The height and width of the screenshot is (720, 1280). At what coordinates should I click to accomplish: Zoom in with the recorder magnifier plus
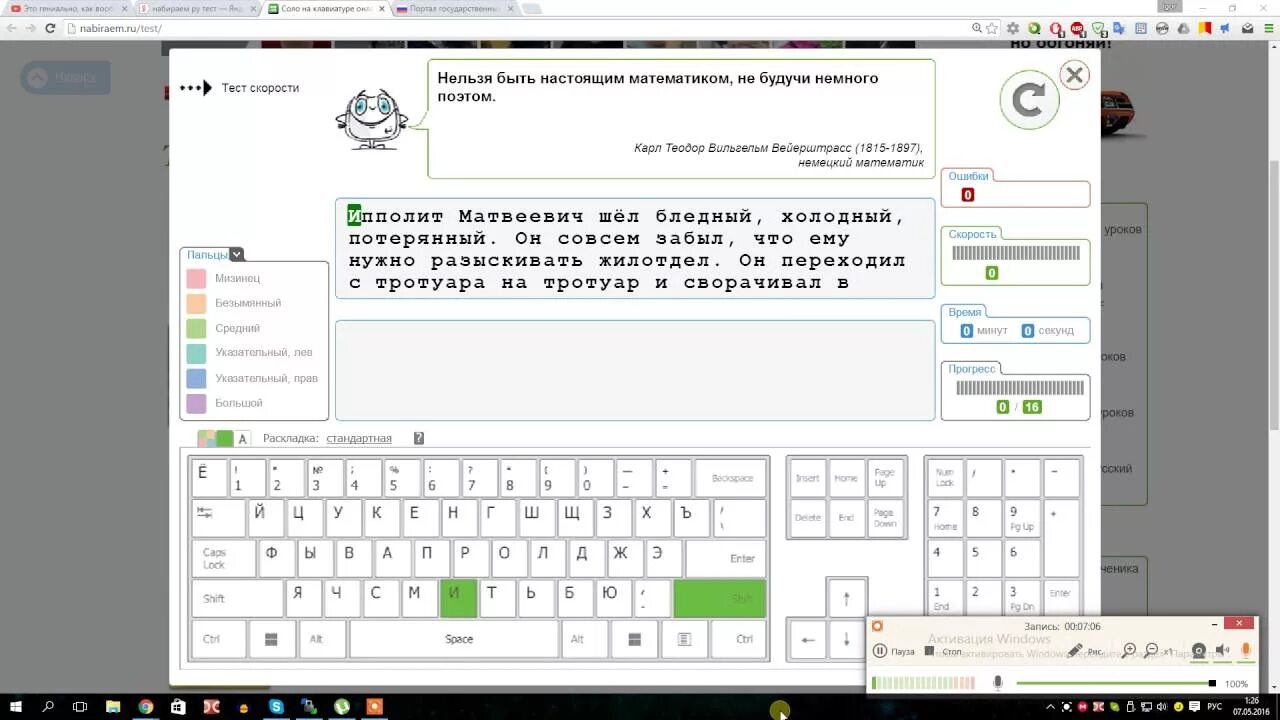(x=1129, y=651)
